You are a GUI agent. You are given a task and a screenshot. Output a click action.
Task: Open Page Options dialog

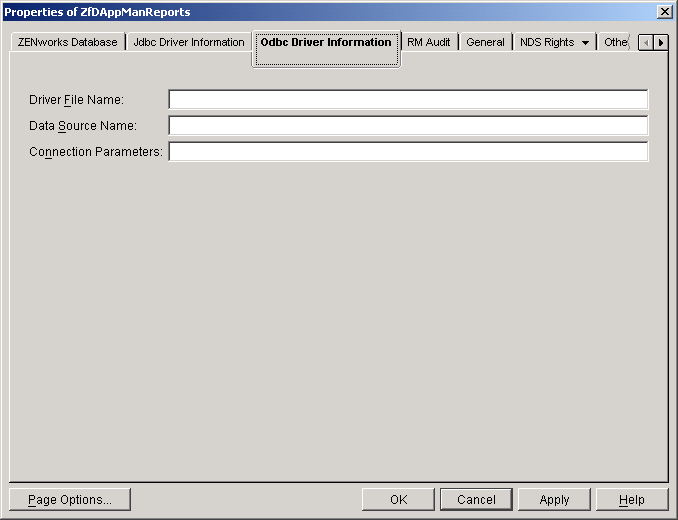click(70, 500)
